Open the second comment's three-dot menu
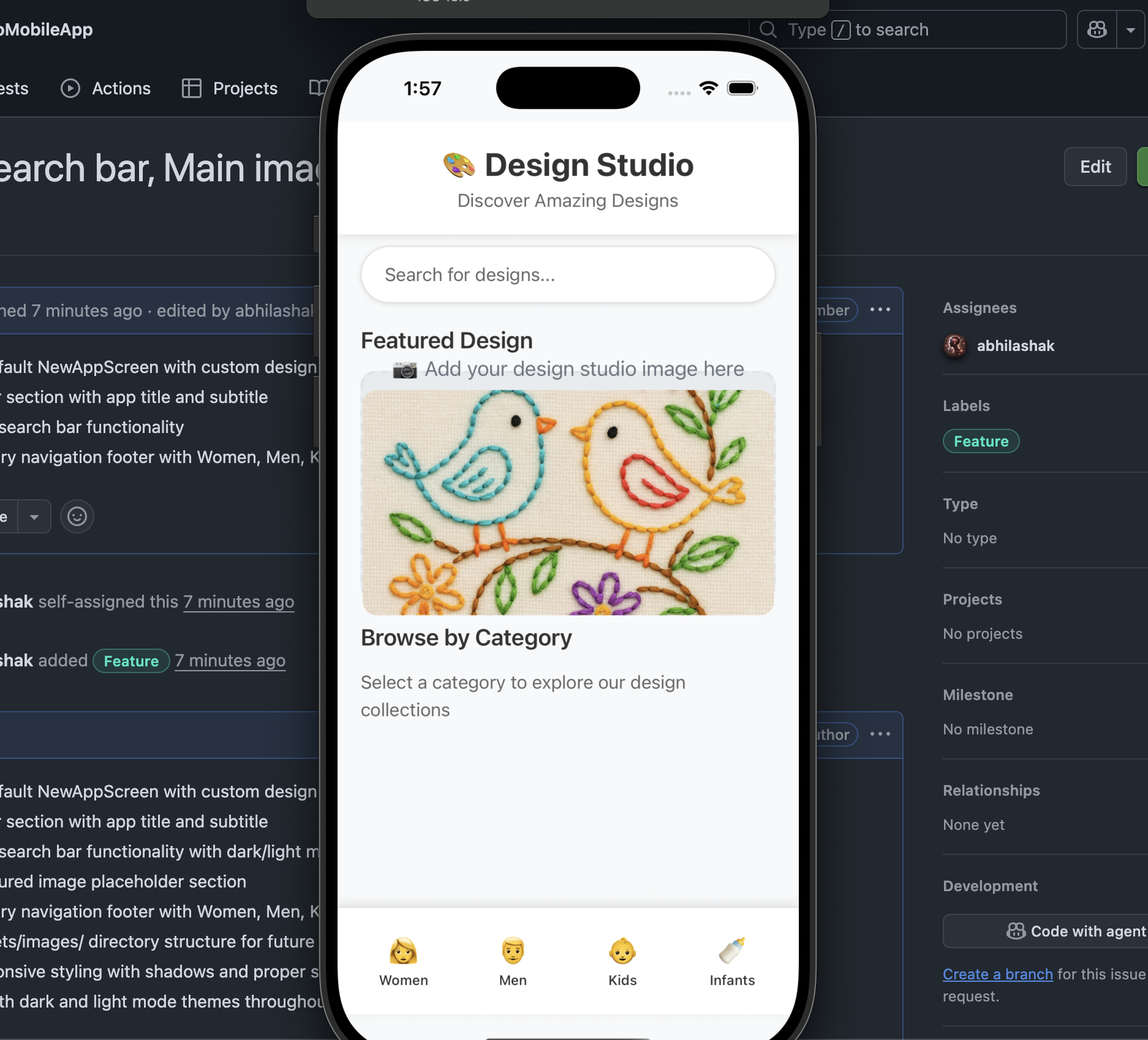The height and width of the screenshot is (1040, 1148). click(x=880, y=734)
